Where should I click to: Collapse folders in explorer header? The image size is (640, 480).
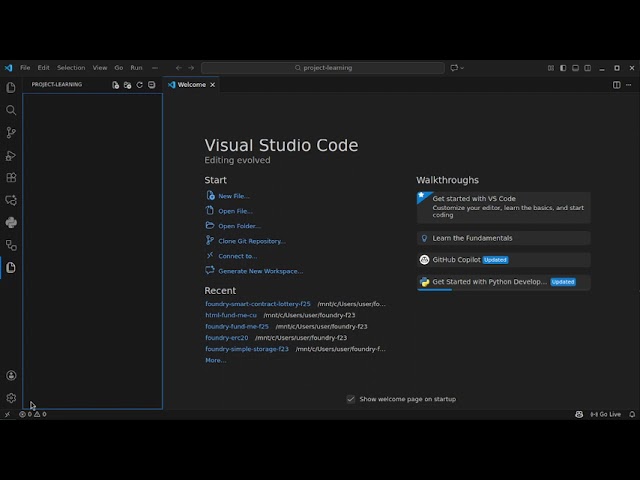(x=151, y=85)
